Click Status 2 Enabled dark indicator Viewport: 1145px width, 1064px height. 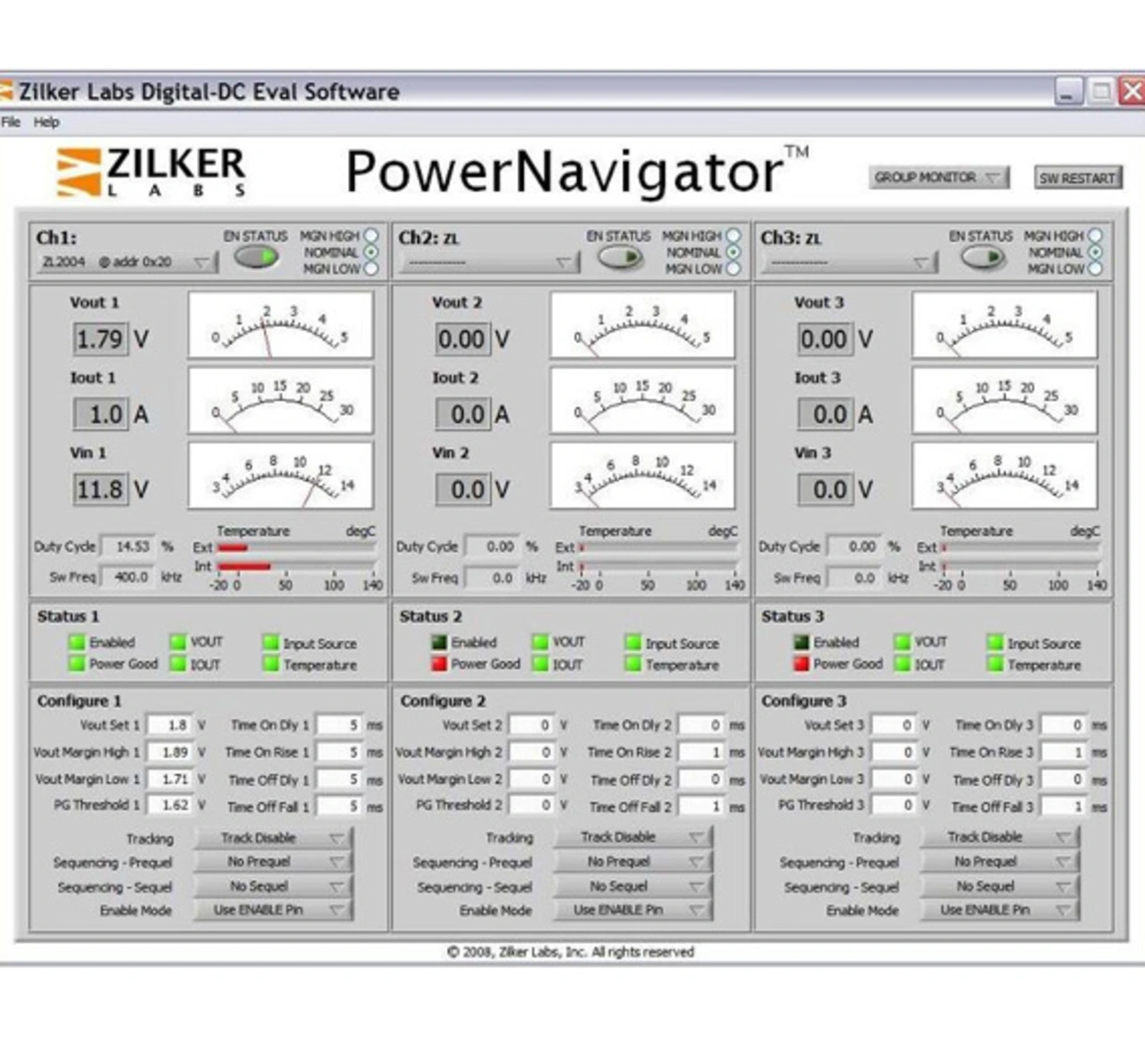pyautogui.click(x=439, y=642)
